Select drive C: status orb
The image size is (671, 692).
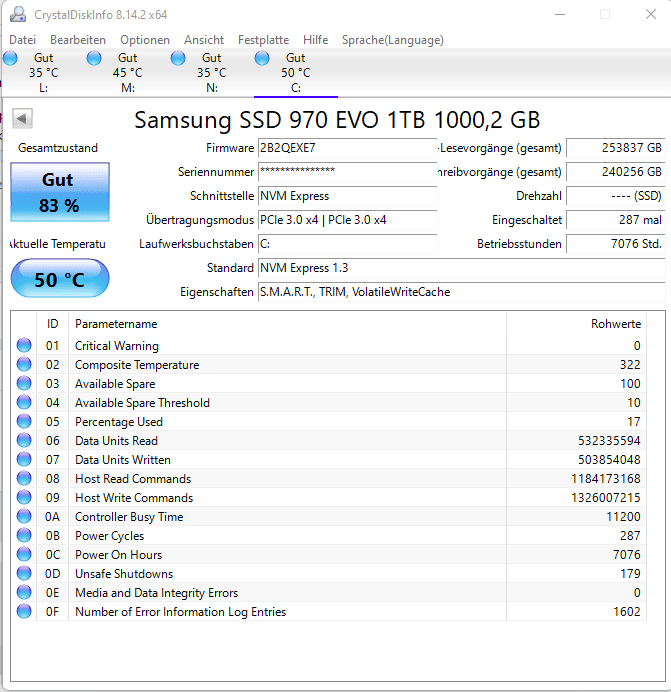[262, 58]
